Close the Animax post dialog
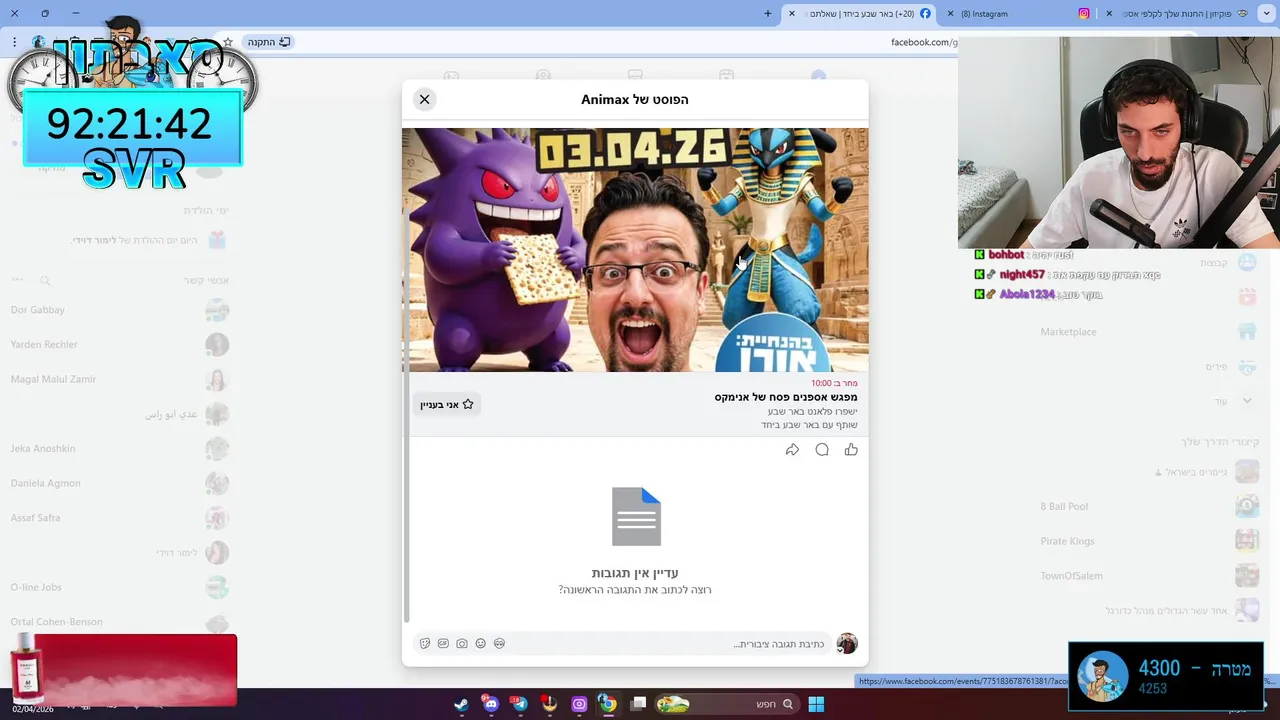 [x=424, y=99]
